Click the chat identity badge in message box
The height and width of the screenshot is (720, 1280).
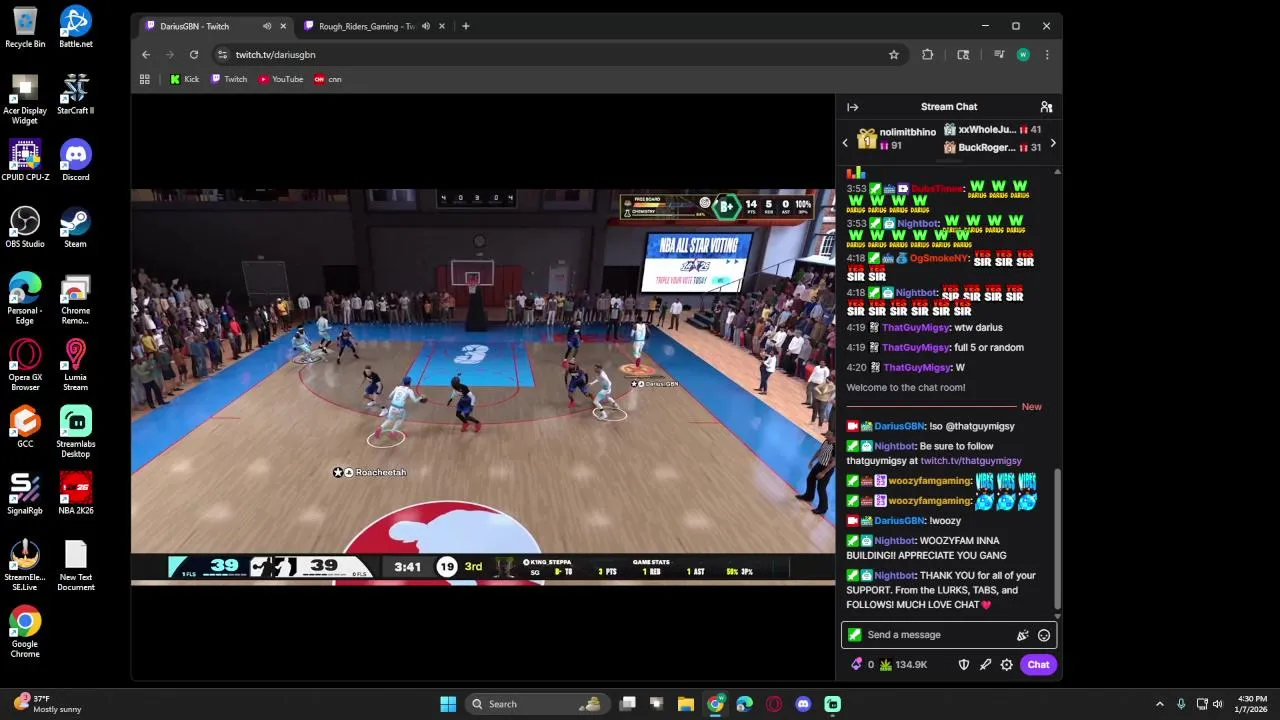[854, 635]
